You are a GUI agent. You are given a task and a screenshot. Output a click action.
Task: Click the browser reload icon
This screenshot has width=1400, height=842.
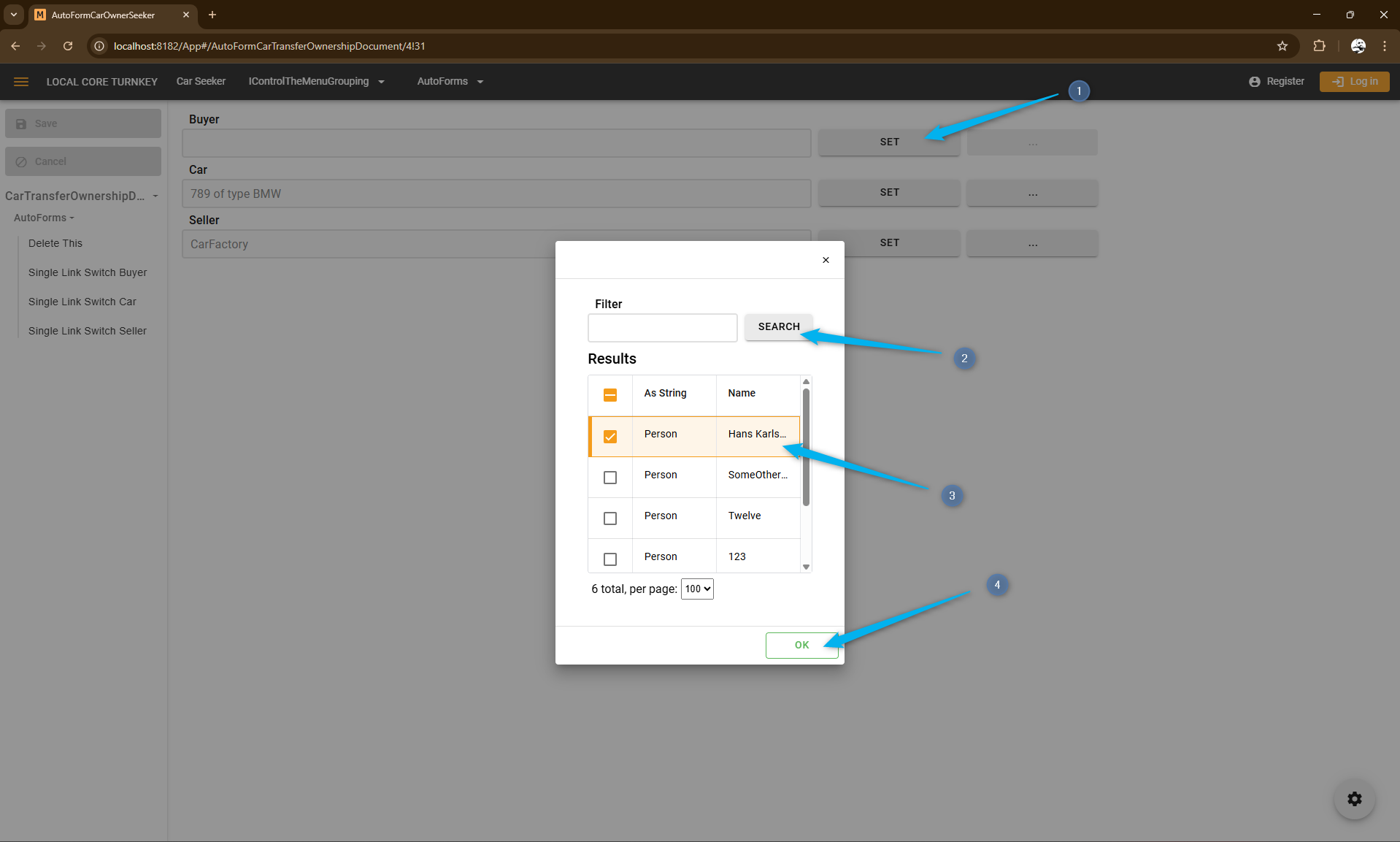coord(68,46)
